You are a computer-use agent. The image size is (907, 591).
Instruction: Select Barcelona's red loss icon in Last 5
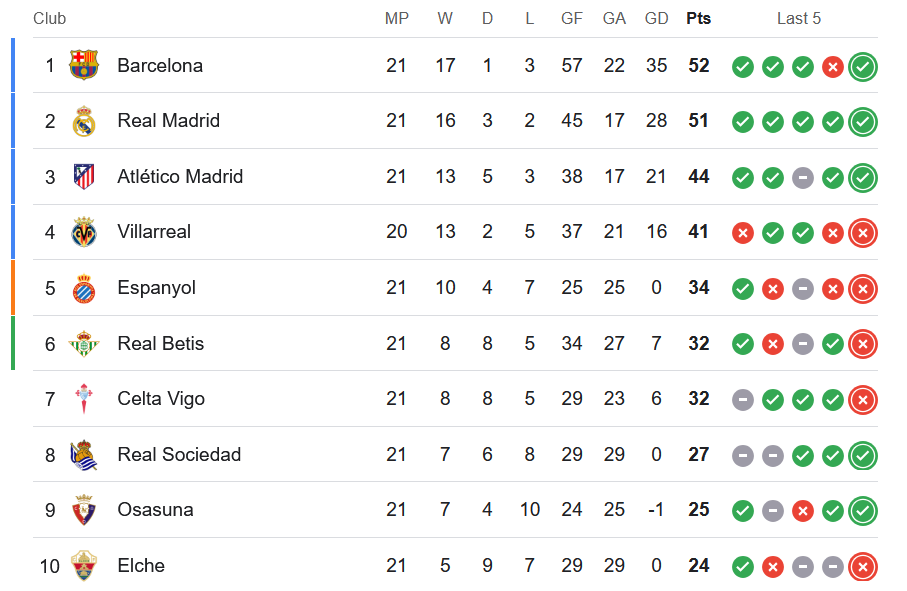832,67
